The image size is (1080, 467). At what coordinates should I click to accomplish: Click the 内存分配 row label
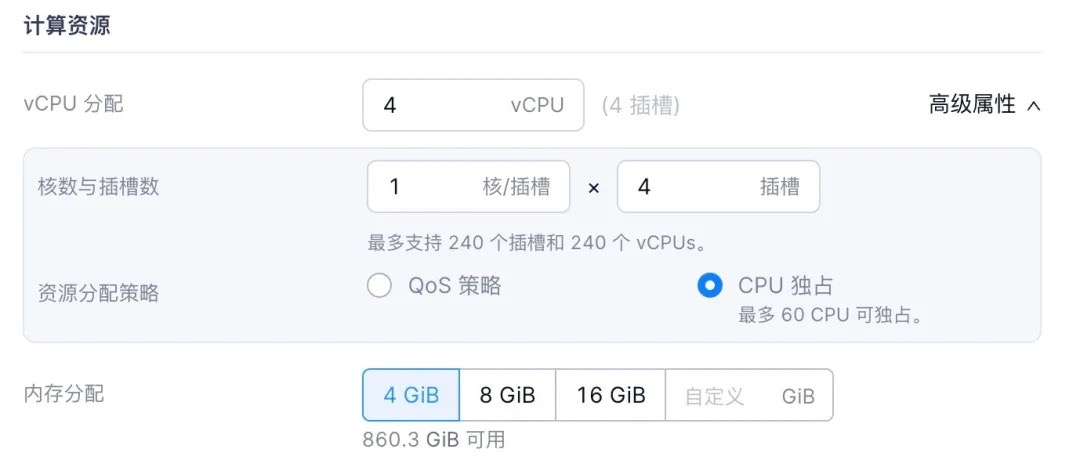(x=63, y=394)
